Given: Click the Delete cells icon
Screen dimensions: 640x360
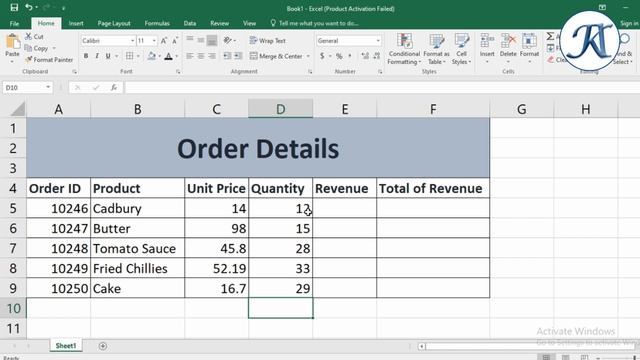Looking at the screenshot, I should (x=508, y=41).
